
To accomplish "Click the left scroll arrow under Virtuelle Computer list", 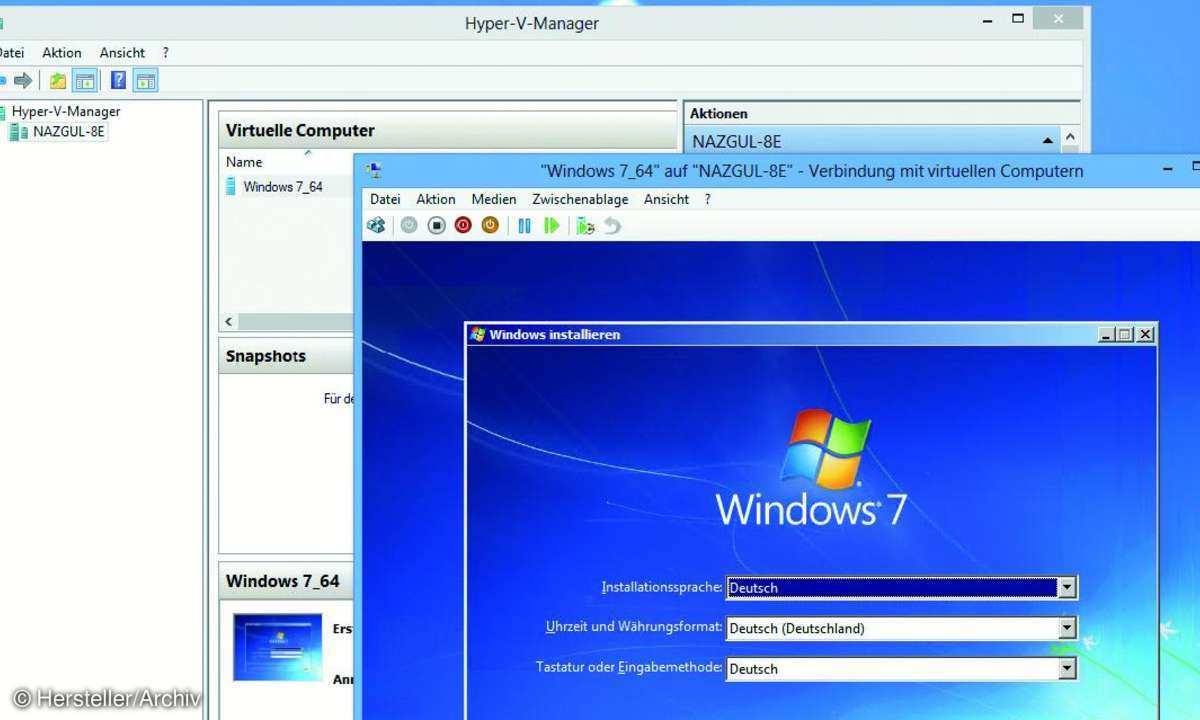I will click(229, 322).
